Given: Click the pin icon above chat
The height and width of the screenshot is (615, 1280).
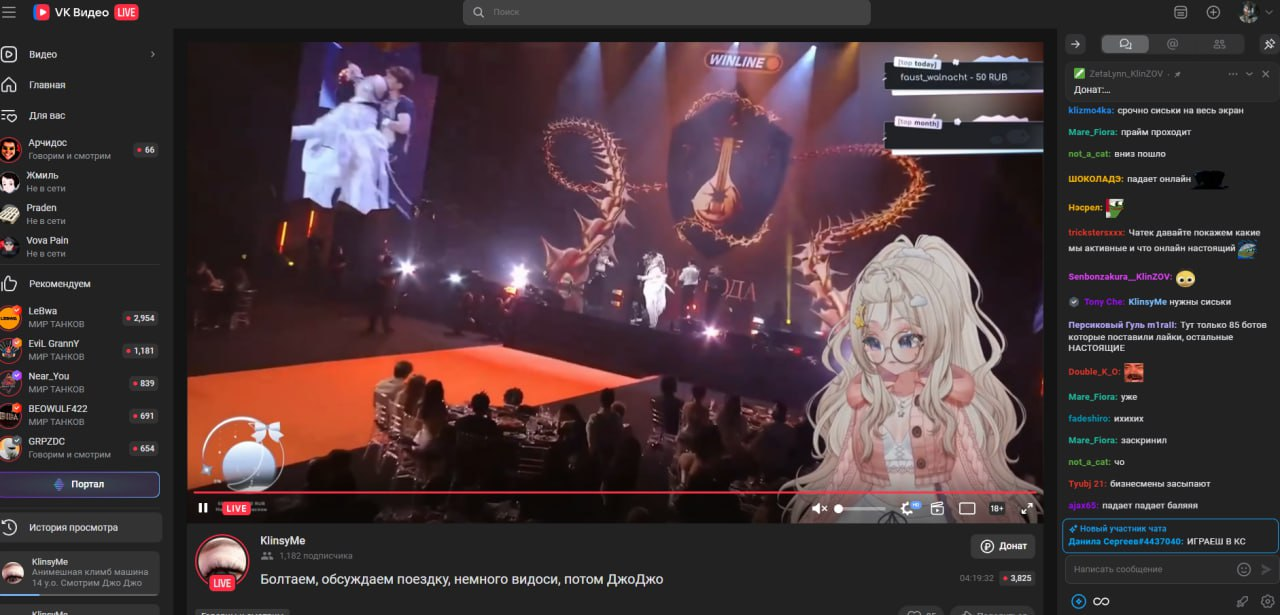Looking at the screenshot, I should point(1269,44).
